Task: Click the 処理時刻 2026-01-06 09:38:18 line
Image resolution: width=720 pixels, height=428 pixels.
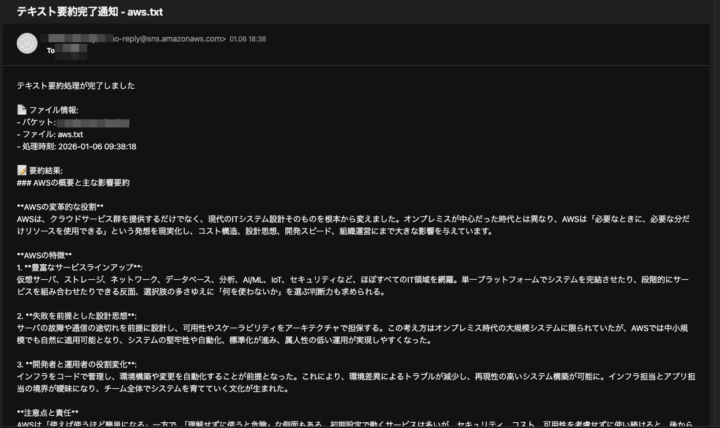Action: (76, 146)
